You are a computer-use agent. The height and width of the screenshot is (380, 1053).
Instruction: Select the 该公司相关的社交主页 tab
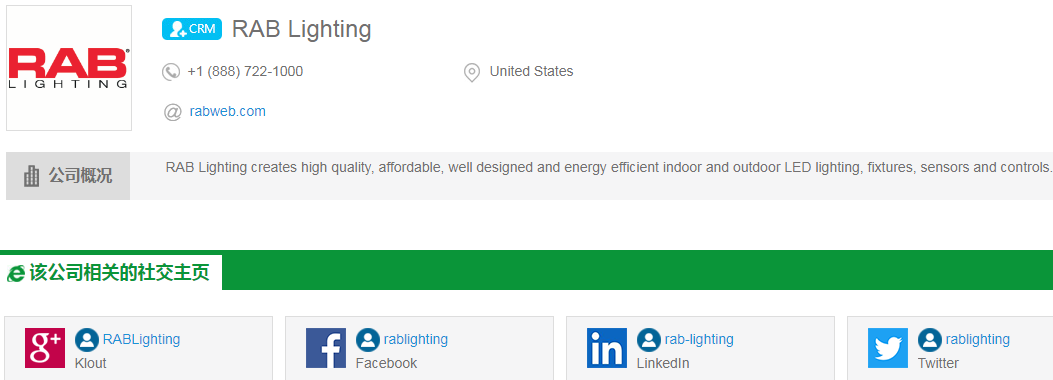click(111, 273)
